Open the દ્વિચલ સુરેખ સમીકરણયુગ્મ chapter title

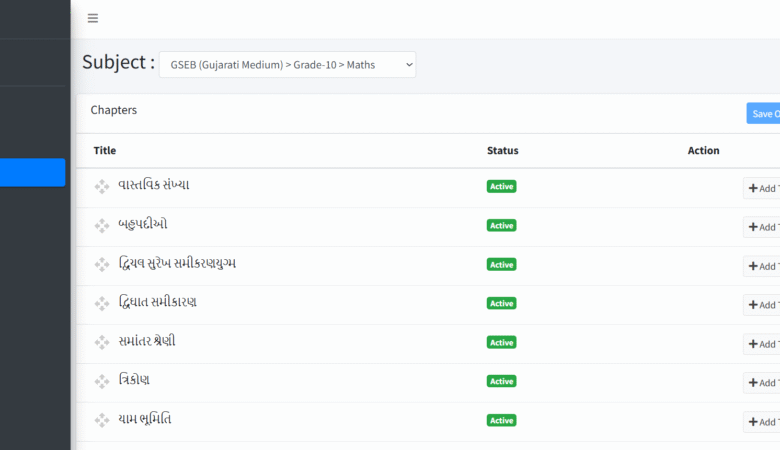pos(177,264)
